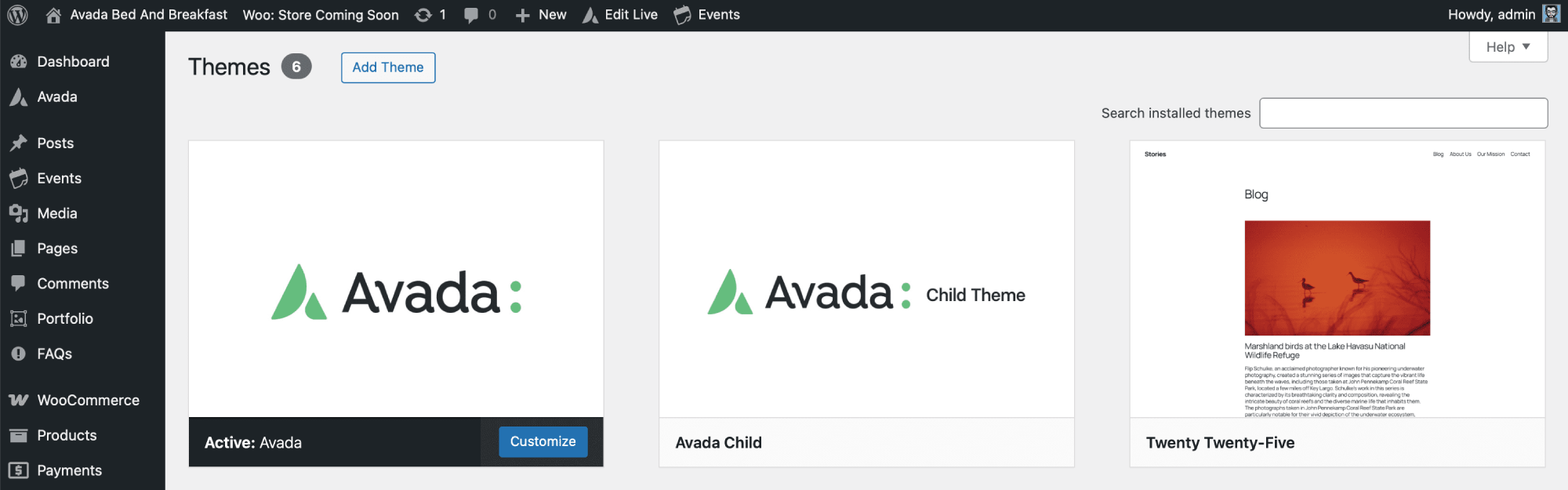Viewport: 1568px width, 490px height.
Task: Open Pages in the sidebar menu
Action: pyautogui.click(x=57, y=249)
